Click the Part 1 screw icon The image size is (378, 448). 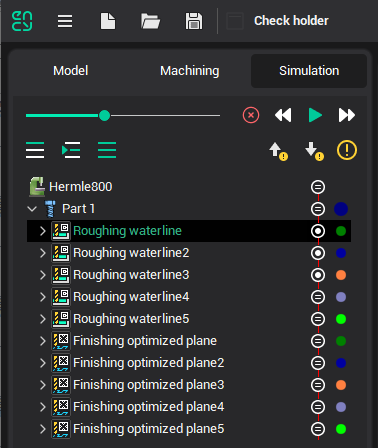coord(50,209)
